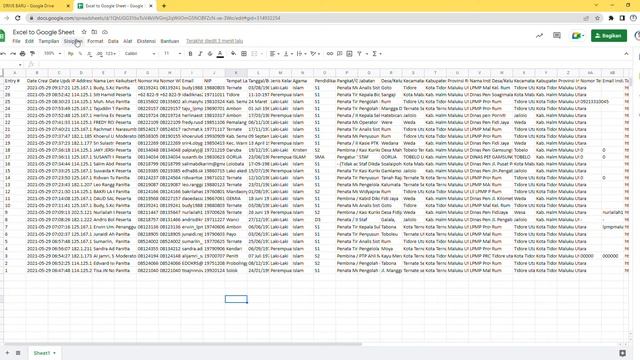Screen dimensions: 640x360
Task: Toggle Strikethrough formatting
Action: click(210, 53)
